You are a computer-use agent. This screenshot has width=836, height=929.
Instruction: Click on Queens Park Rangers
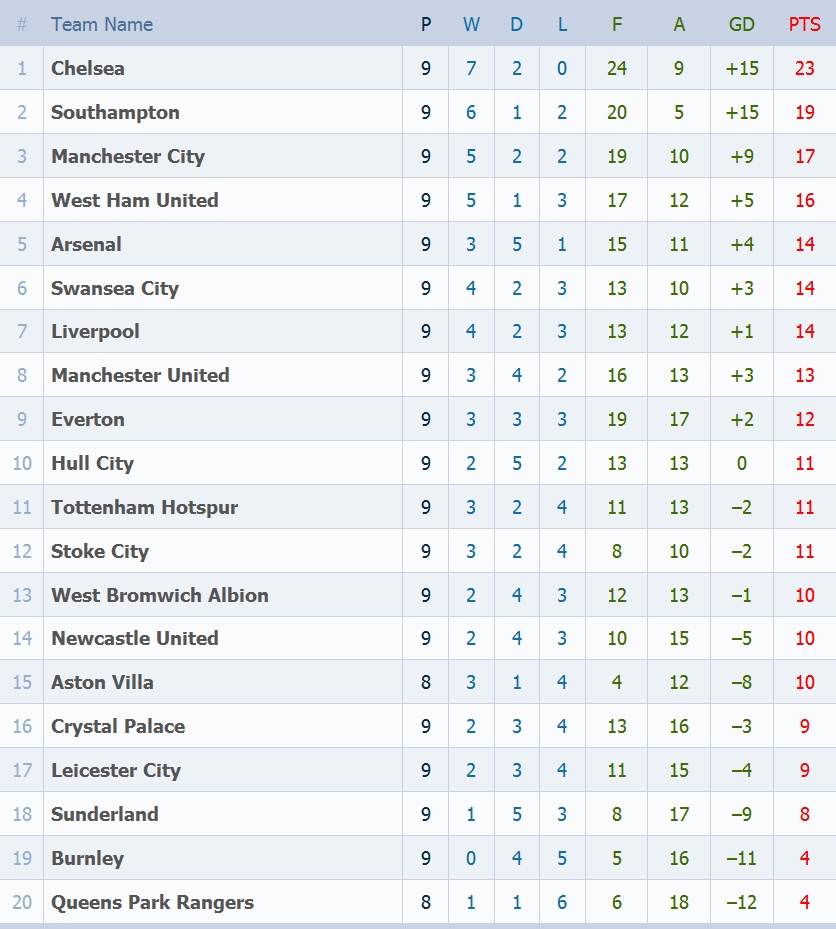tap(152, 902)
